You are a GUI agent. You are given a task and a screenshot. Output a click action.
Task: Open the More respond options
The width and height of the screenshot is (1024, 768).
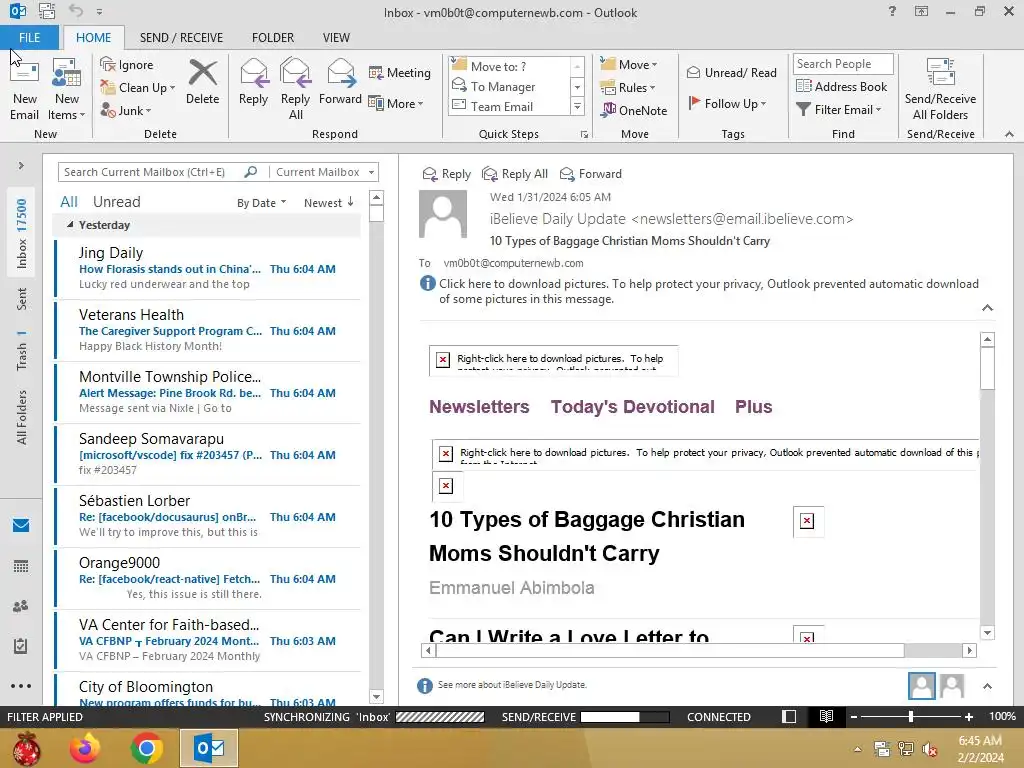[x=396, y=103]
